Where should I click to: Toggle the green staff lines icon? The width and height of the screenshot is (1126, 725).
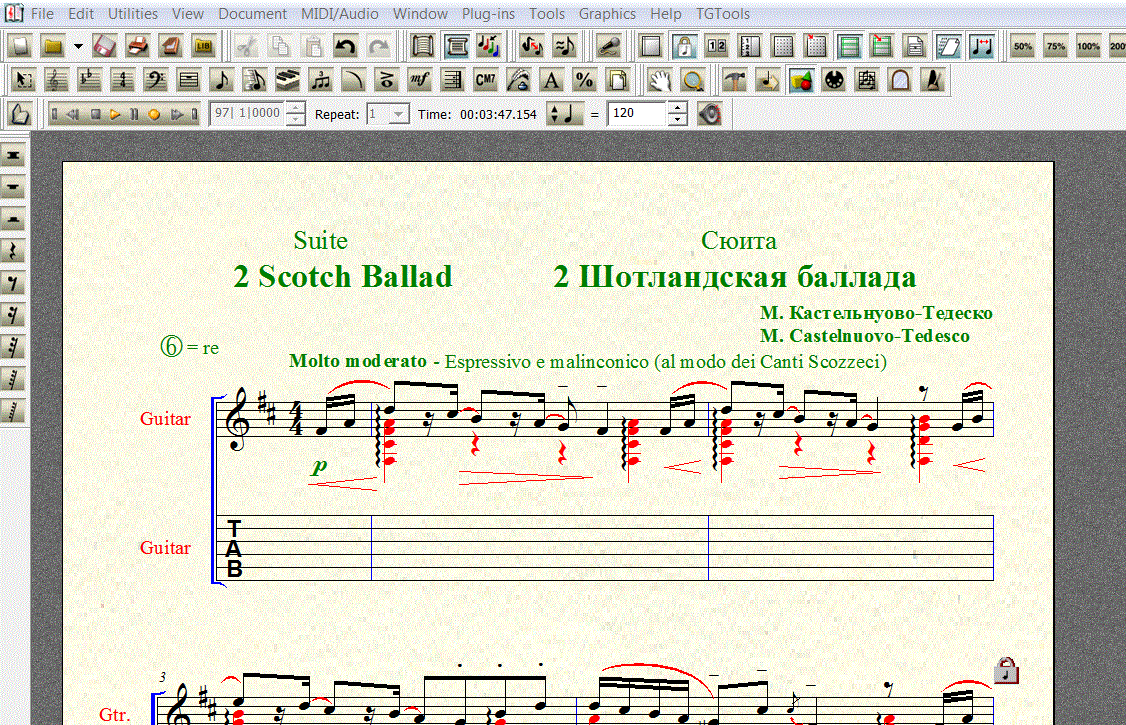(850, 47)
